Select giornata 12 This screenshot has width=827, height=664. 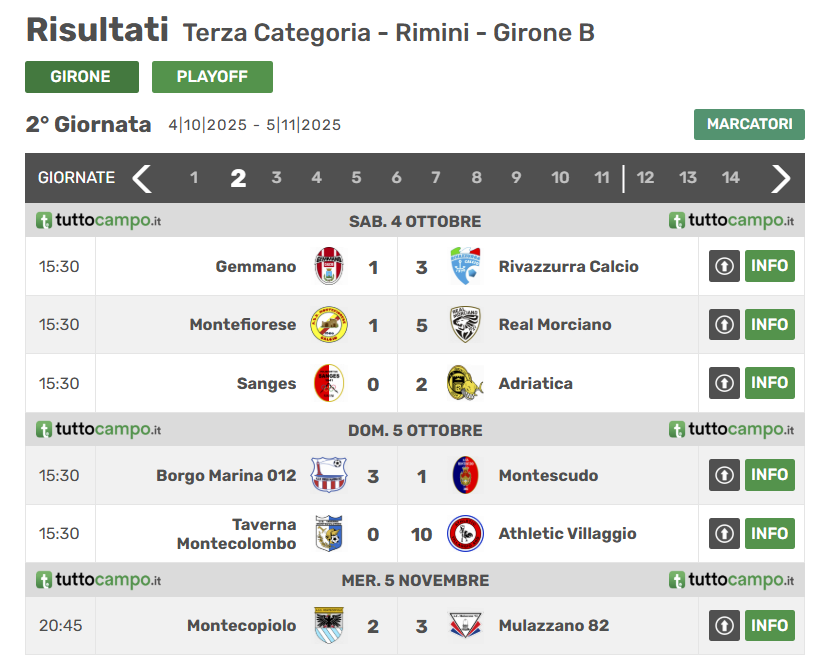pos(645,178)
